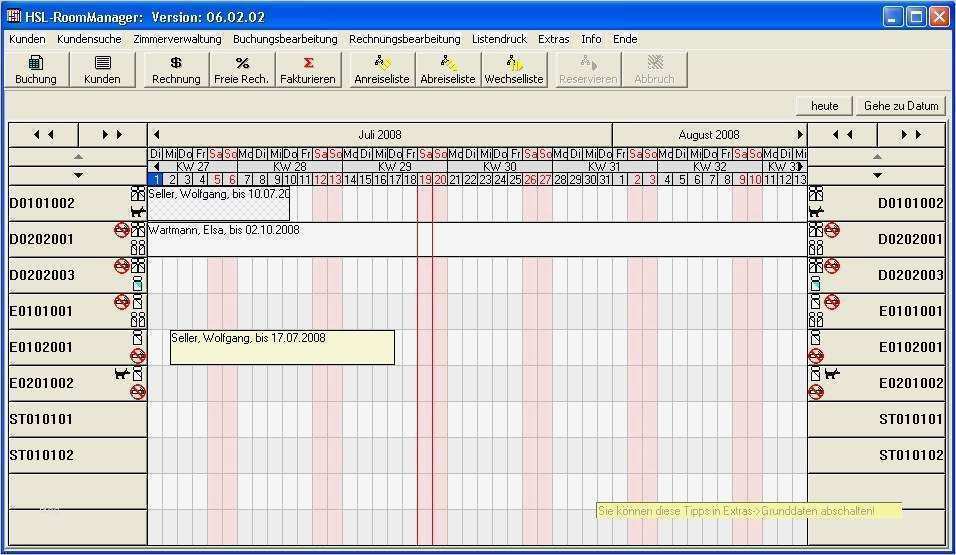Select booking Wartmann, Elsa, bis 02.10.2008
The height and width of the screenshot is (555, 956).
coord(477,240)
